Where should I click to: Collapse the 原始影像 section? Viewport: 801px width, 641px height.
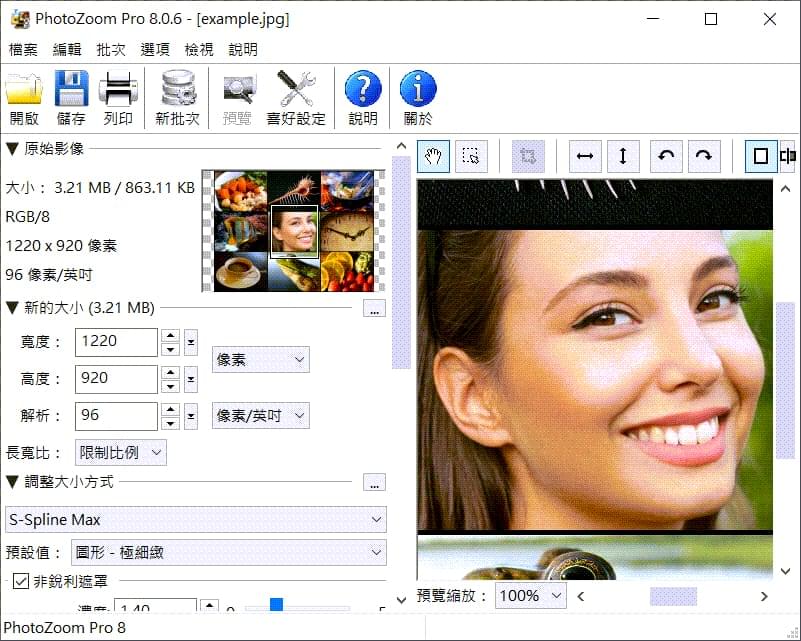[x=10, y=148]
